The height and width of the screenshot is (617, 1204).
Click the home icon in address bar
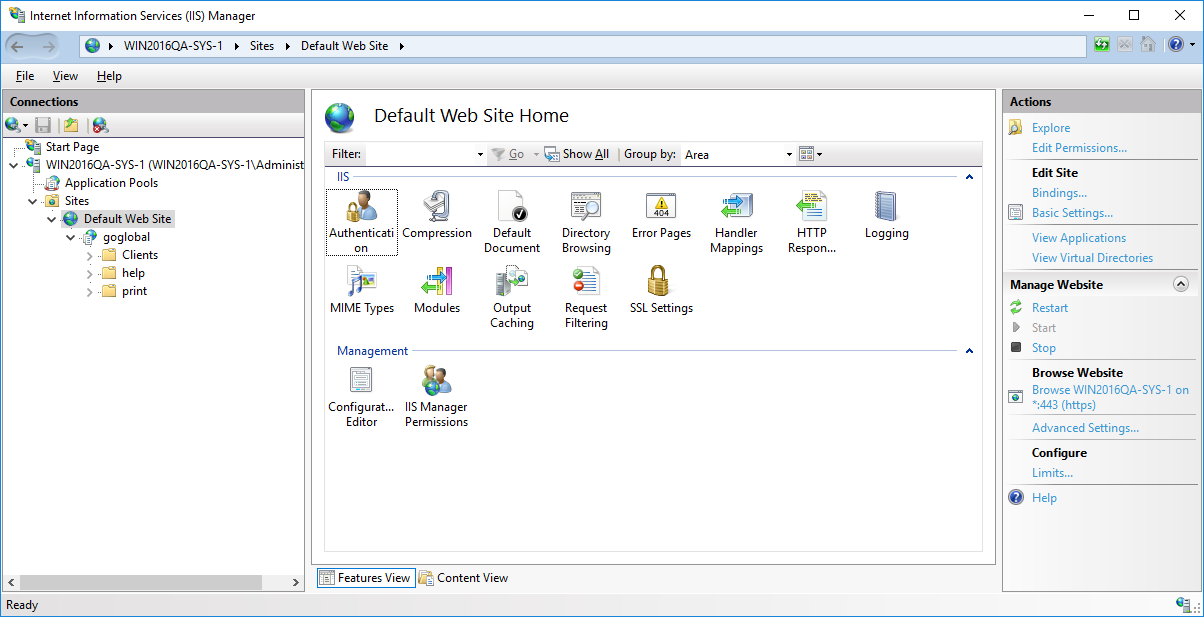click(x=1148, y=45)
